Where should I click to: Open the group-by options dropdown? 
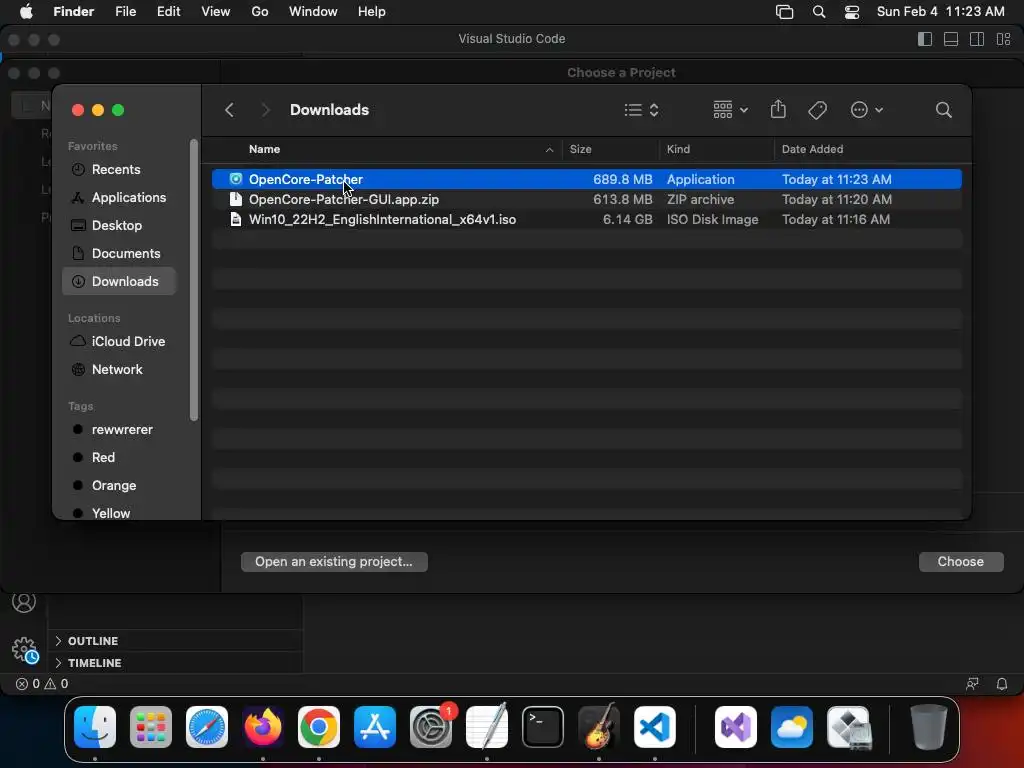point(730,110)
